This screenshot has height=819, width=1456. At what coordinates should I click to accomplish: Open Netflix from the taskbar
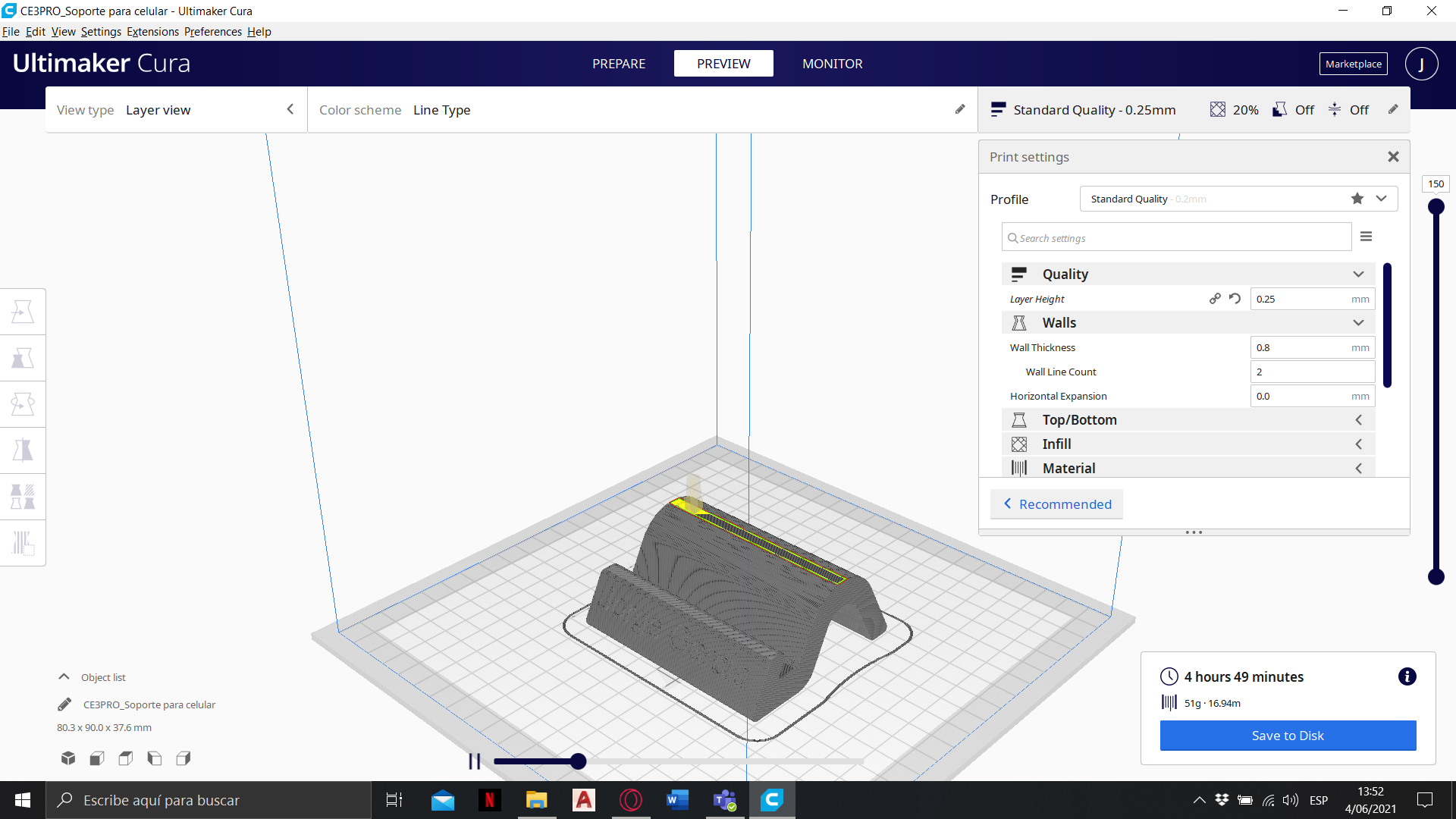[x=490, y=800]
